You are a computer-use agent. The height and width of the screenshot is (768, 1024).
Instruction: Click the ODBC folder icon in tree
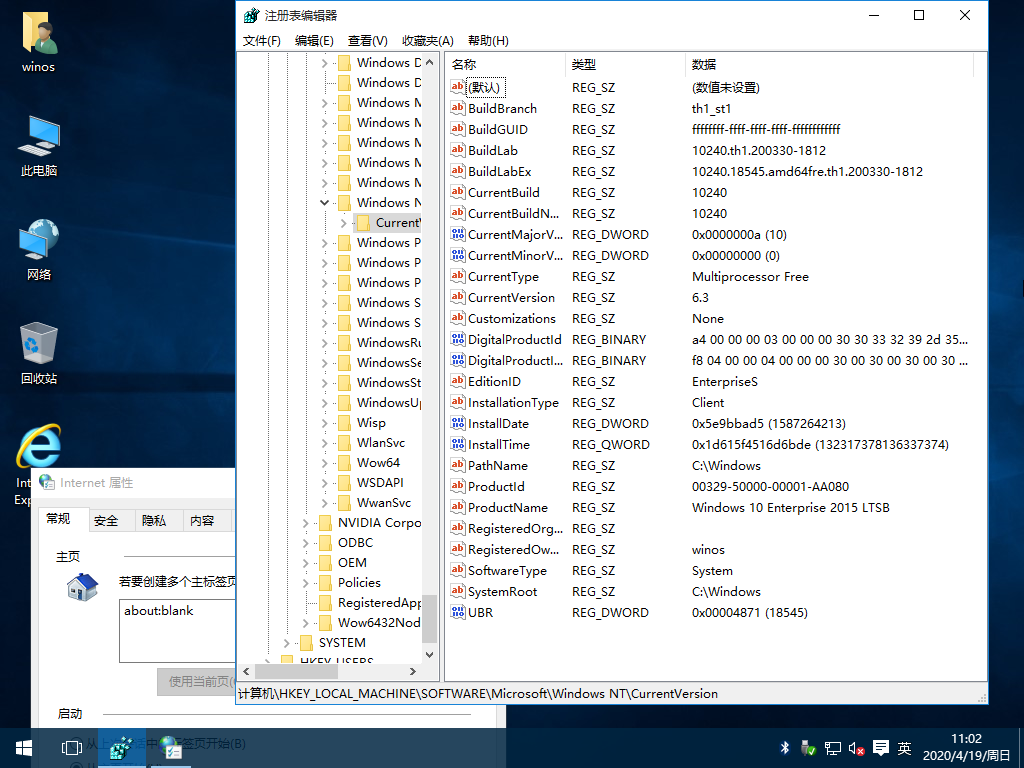[x=325, y=543]
